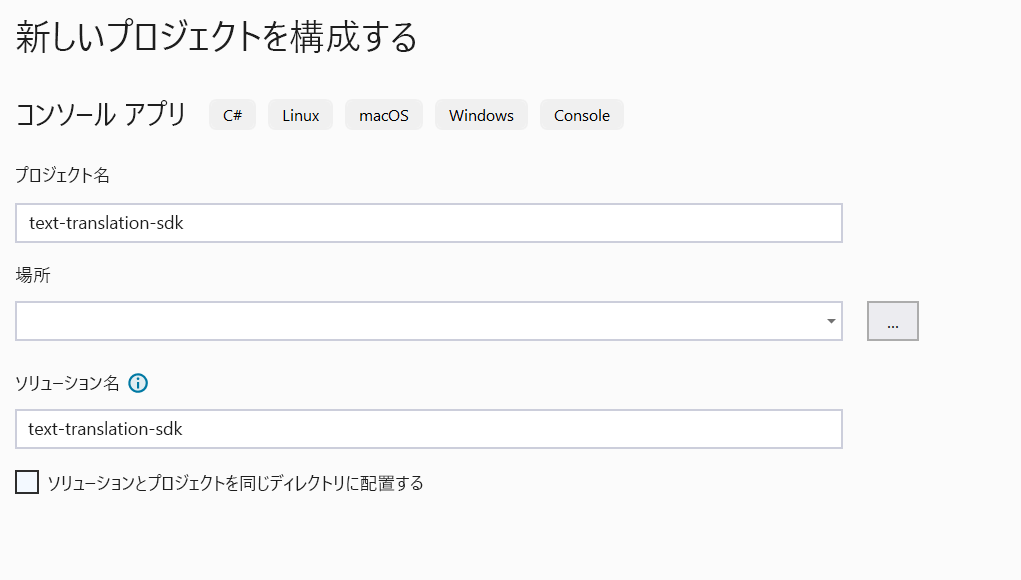Click the Windows tag
The image size is (1021, 580).
pos(481,115)
